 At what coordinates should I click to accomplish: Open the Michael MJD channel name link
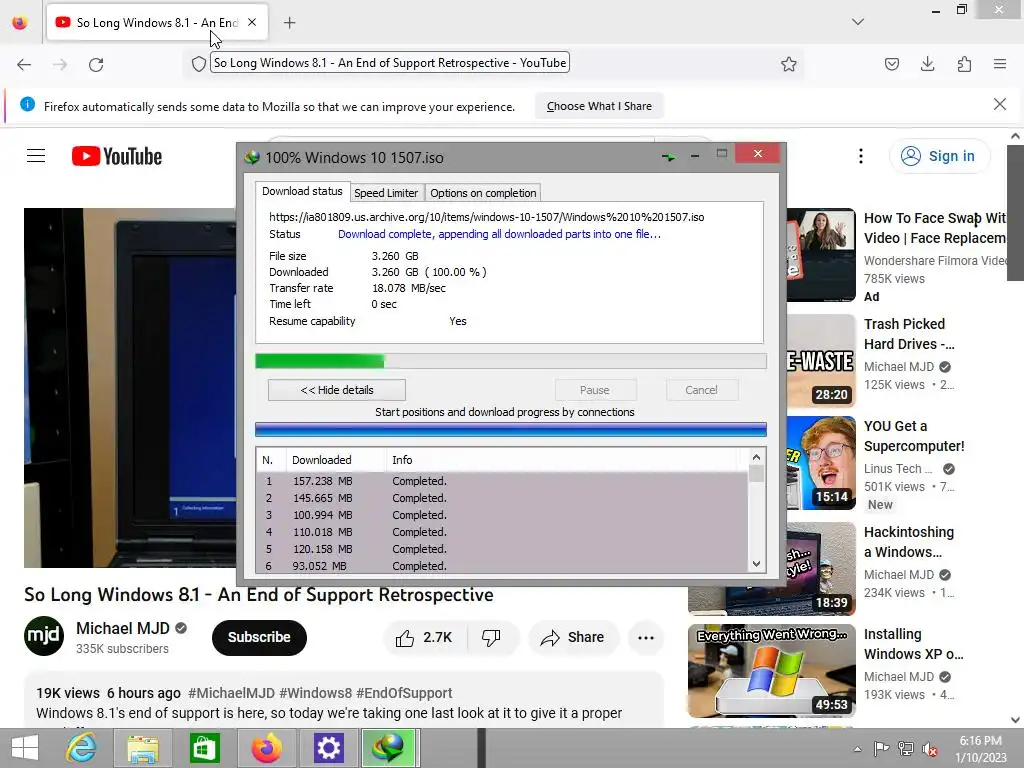point(122,628)
